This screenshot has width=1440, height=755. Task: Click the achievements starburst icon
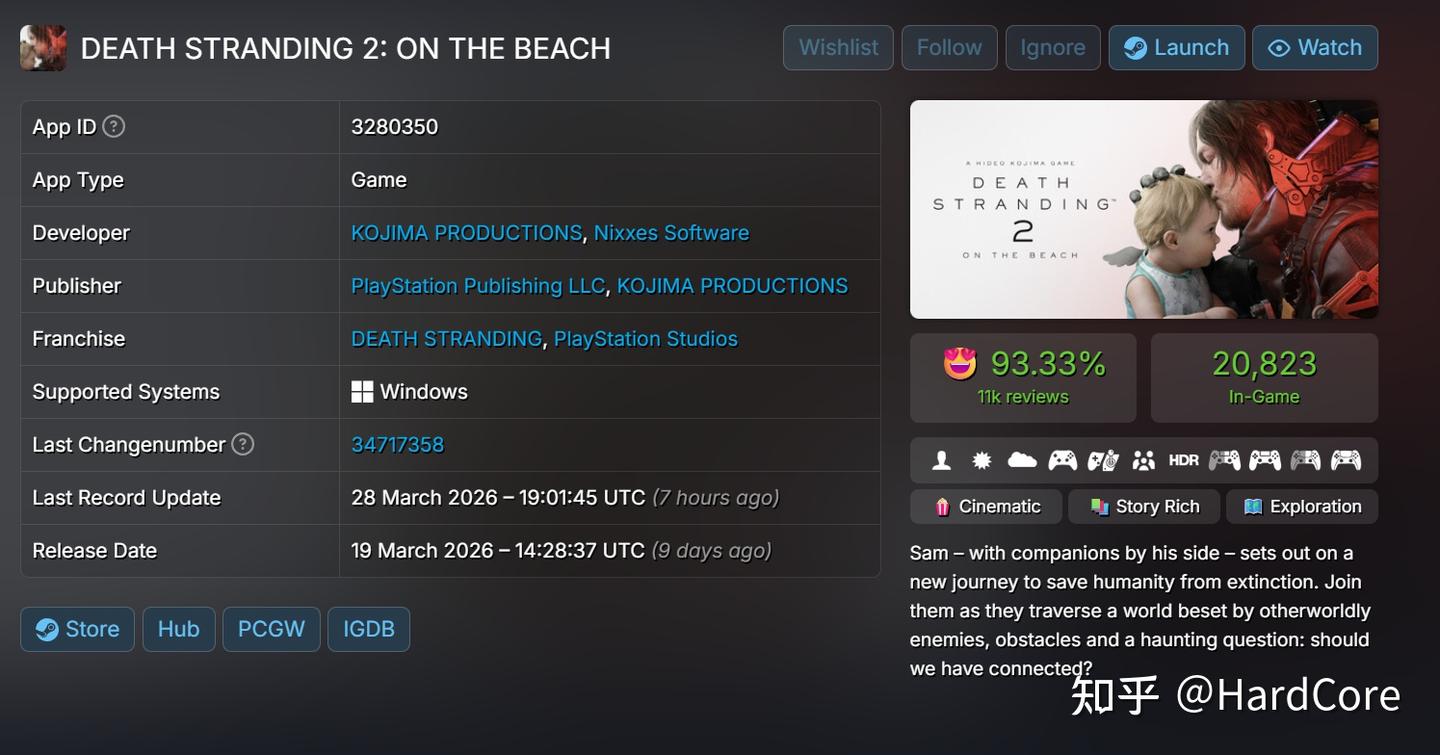[x=982, y=460]
